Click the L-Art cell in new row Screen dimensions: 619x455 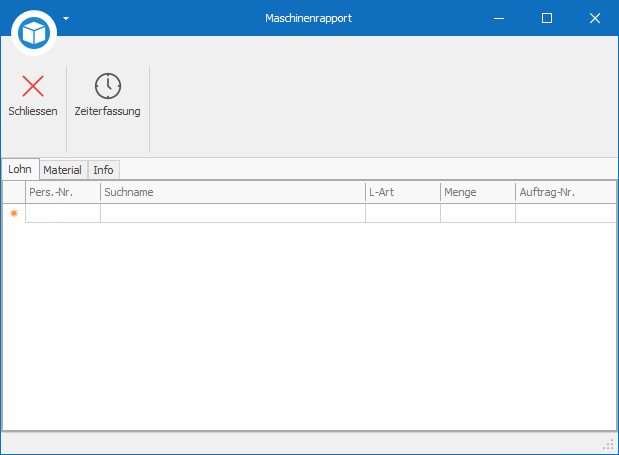click(403, 213)
